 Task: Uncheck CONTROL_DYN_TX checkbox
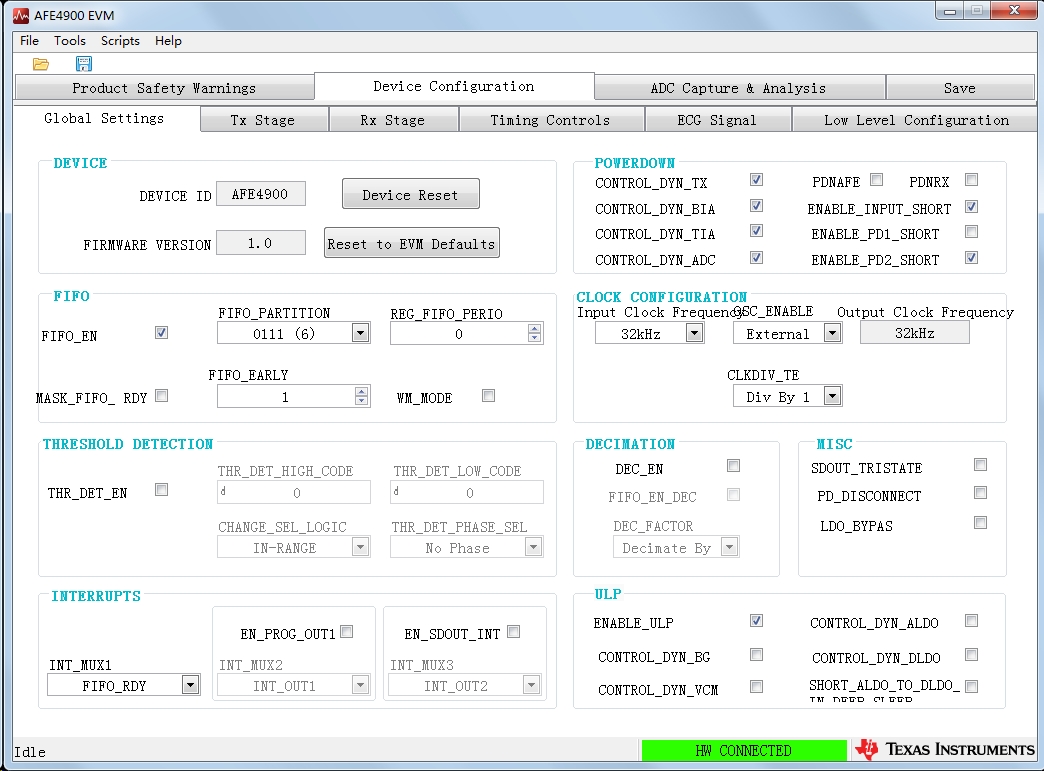tap(756, 180)
